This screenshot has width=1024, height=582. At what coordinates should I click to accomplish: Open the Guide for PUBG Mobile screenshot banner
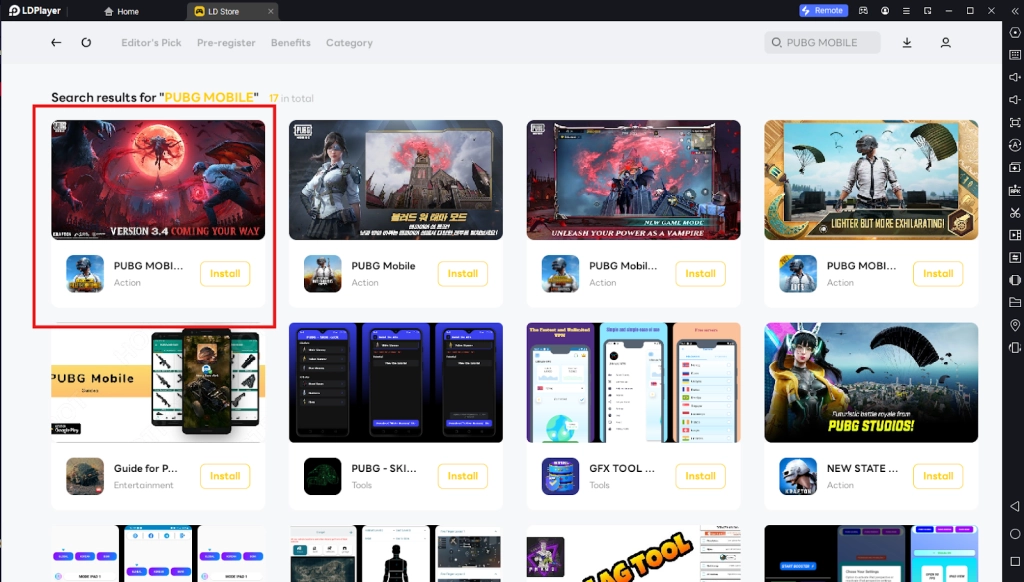click(158, 382)
